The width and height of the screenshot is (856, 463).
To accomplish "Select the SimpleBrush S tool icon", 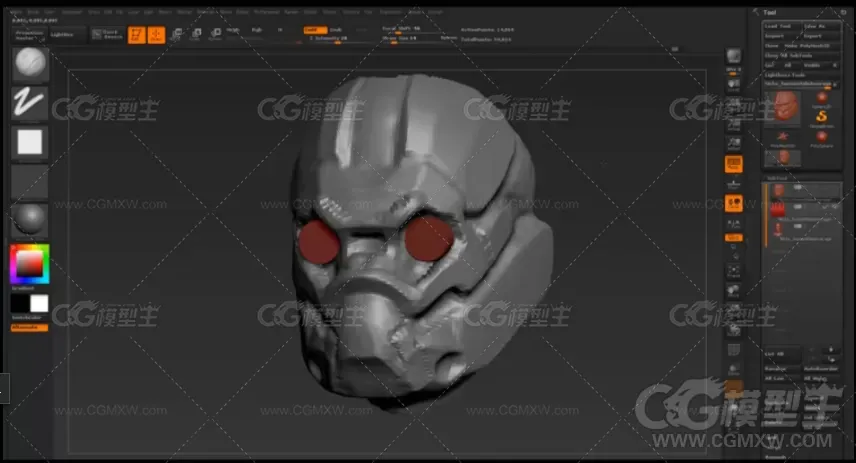I will coord(822,118).
